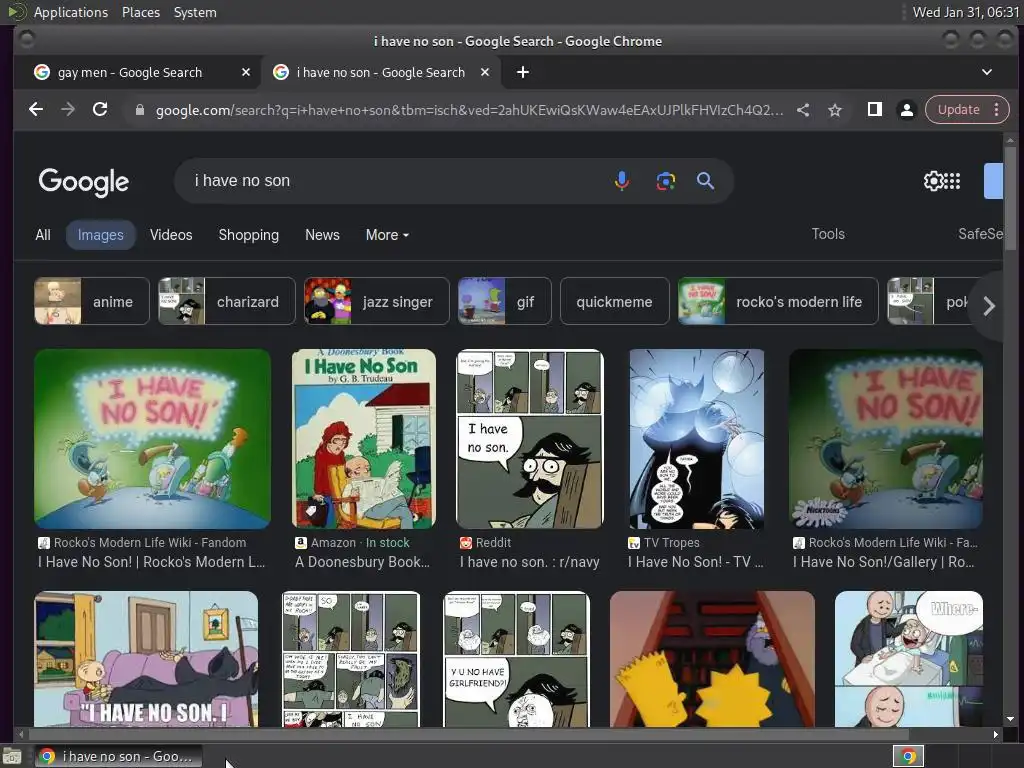Open the SafeSearch setting

[x=980, y=234]
